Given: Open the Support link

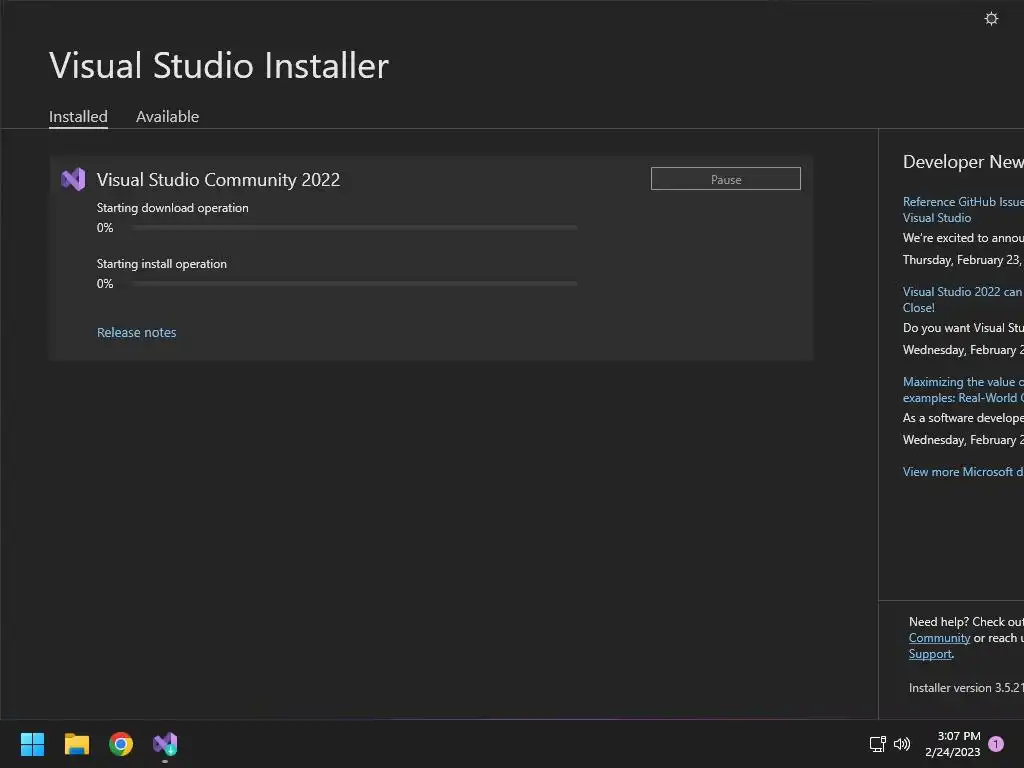Looking at the screenshot, I should click(930, 654).
